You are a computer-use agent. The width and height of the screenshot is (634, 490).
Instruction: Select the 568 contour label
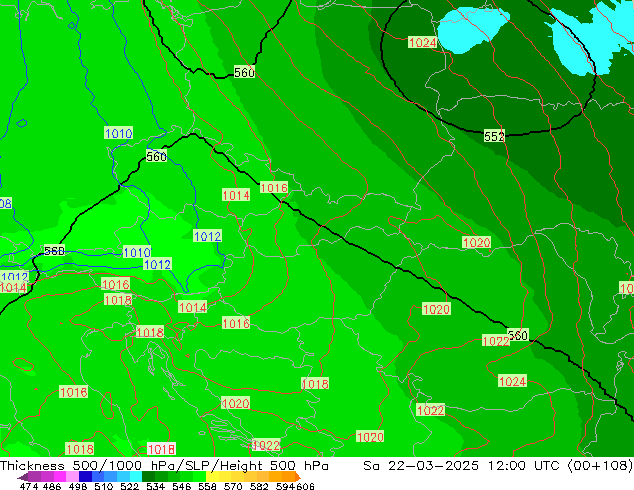tap(54, 251)
